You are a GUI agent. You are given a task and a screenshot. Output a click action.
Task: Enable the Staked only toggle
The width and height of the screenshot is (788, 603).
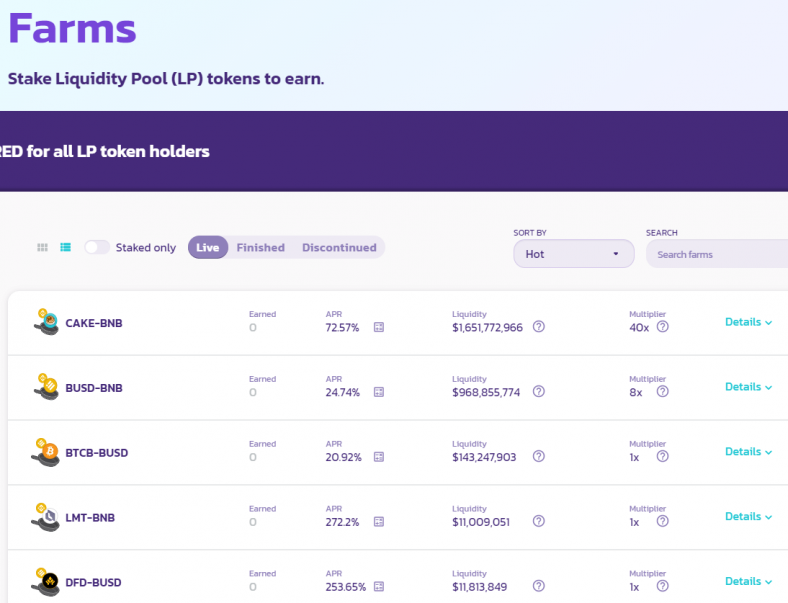(97, 247)
